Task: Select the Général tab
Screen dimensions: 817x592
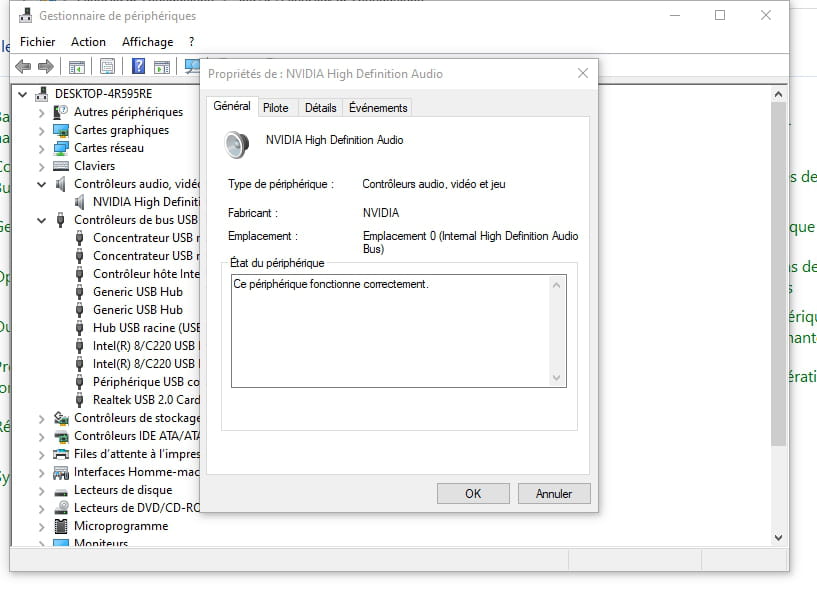Action: coord(232,106)
